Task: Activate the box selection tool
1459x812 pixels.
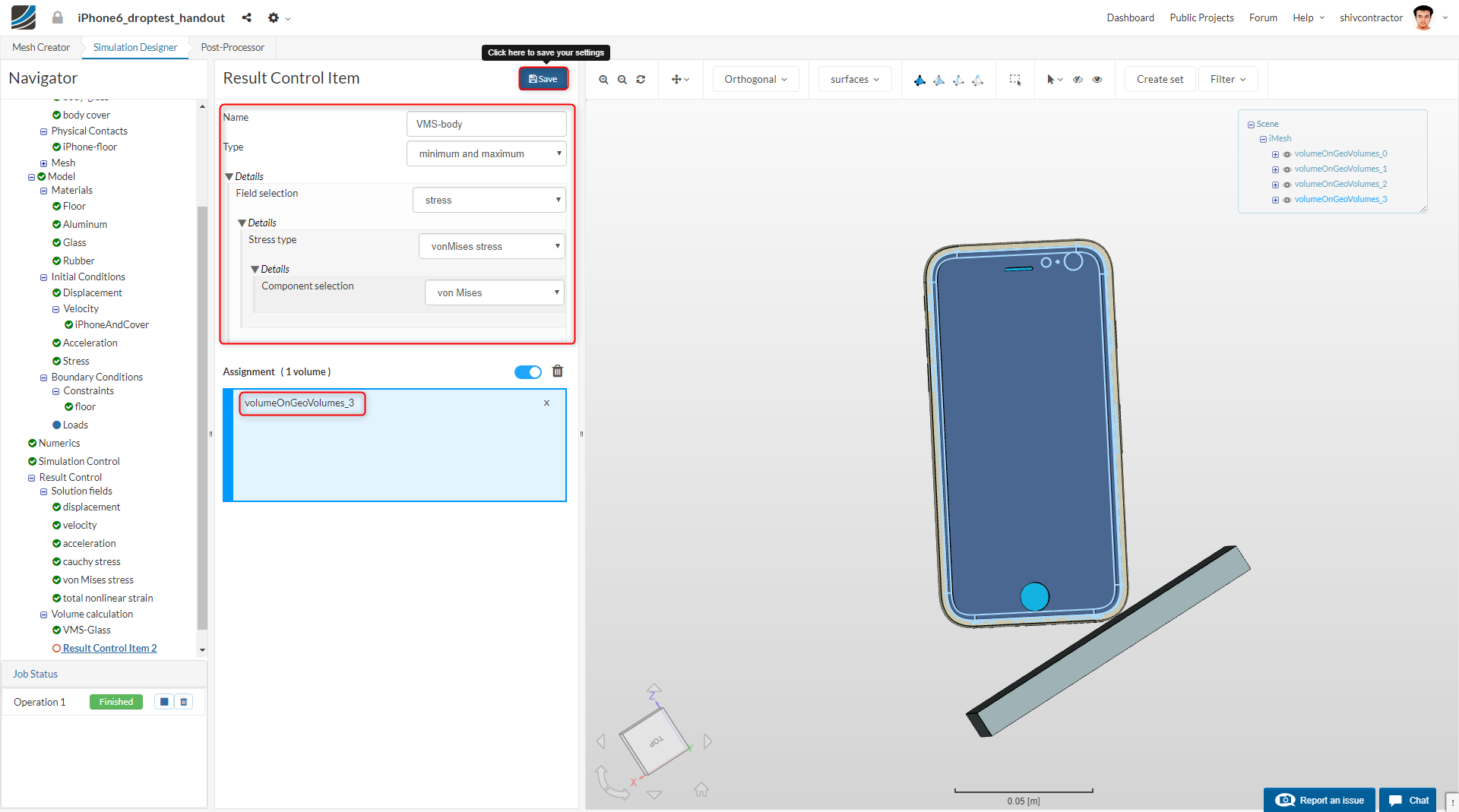Action: coord(1015,80)
